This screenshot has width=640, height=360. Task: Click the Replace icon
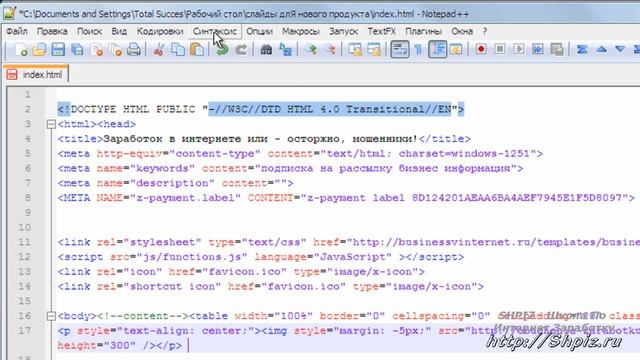[x=285, y=50]
